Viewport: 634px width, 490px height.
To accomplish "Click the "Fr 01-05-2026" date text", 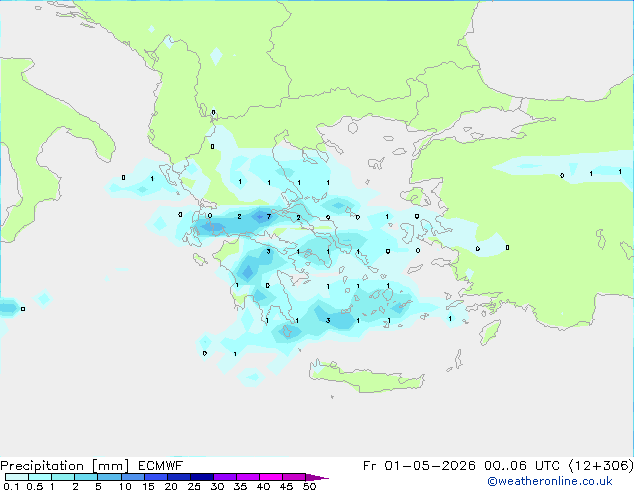I will click(x=419, y=466).
